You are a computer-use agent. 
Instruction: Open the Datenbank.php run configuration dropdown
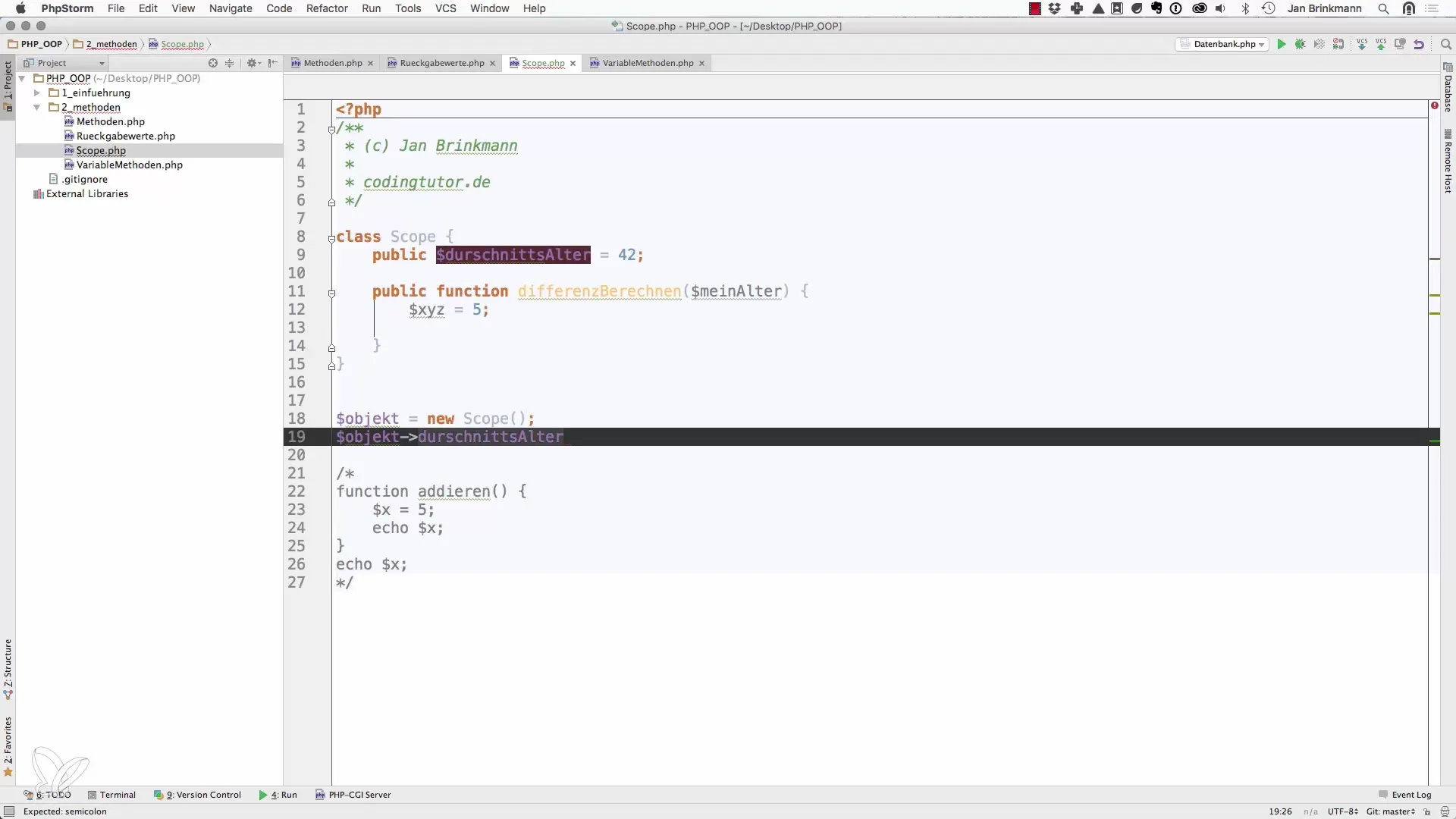(1222, 44)
